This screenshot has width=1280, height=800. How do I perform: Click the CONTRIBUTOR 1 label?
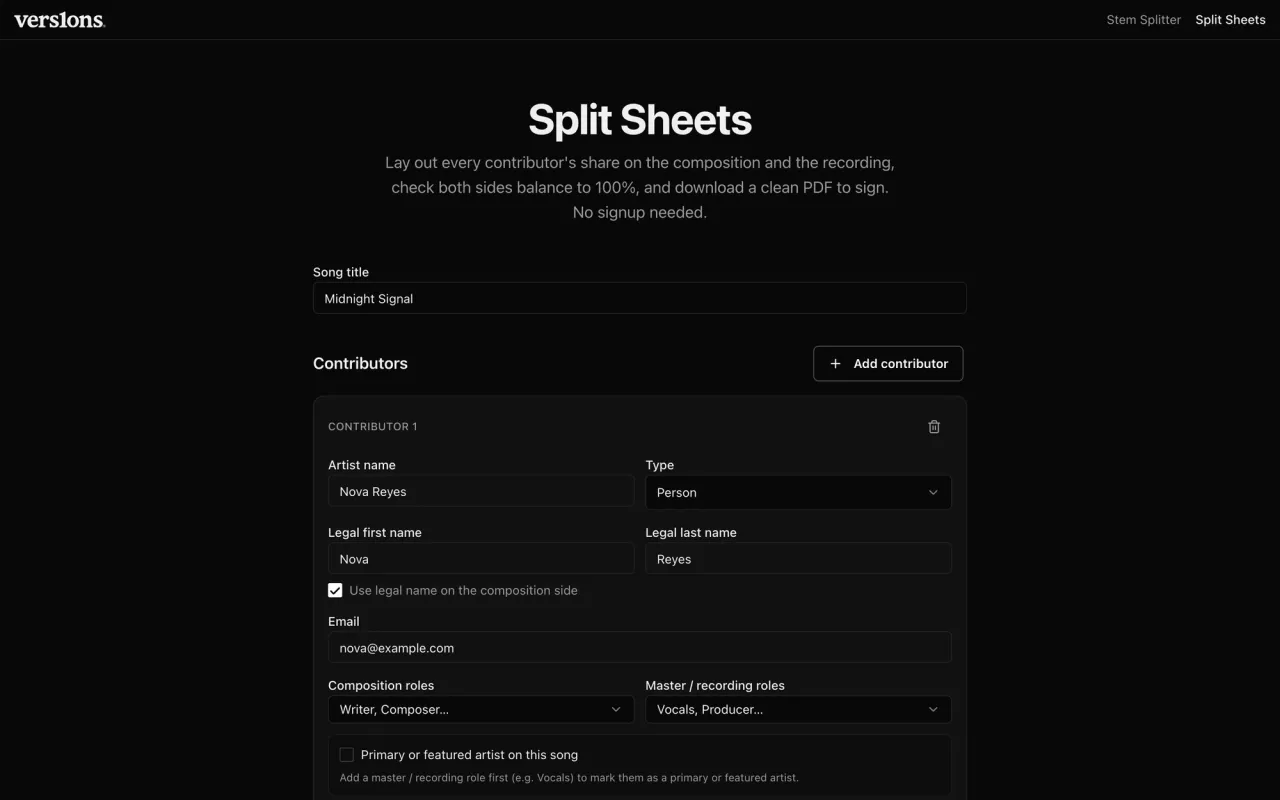pyautogui.click(x=372, y=427)
